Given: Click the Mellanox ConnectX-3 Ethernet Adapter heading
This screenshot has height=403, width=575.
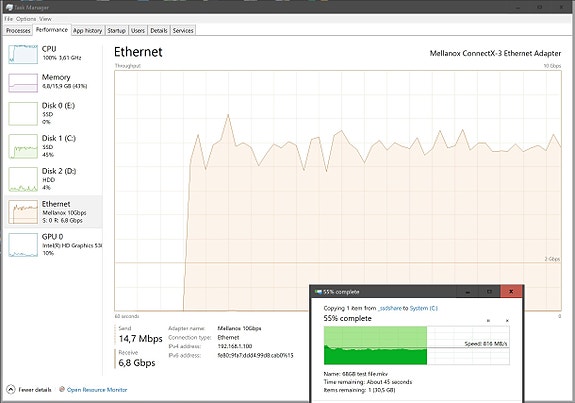Looking at the screenshot, I should tap(495, 54).
